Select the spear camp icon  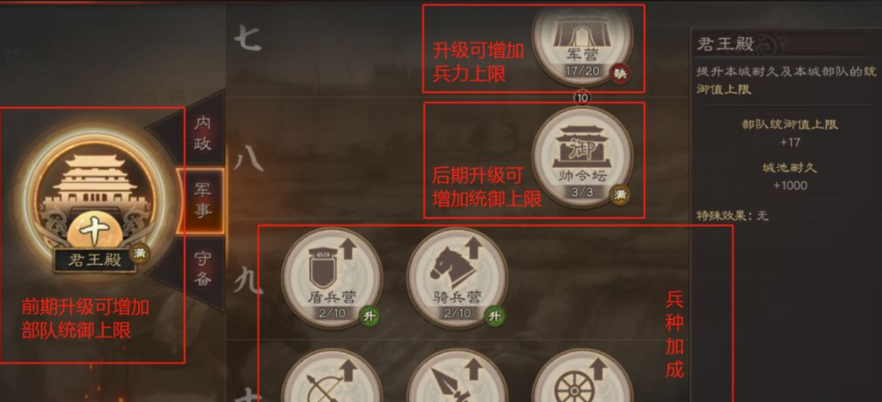click(457, 377)
